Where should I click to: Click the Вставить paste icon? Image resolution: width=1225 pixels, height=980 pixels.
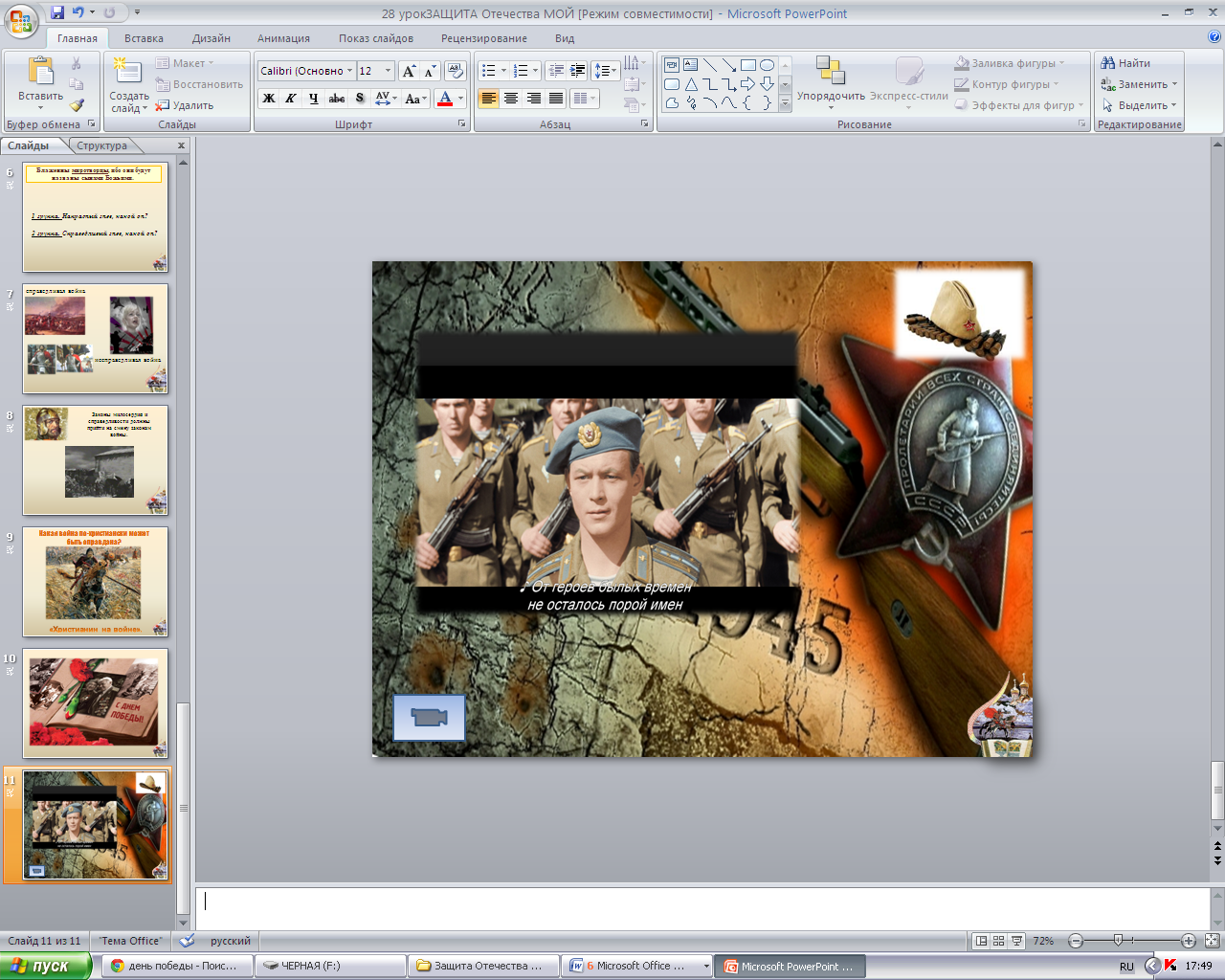40,72
